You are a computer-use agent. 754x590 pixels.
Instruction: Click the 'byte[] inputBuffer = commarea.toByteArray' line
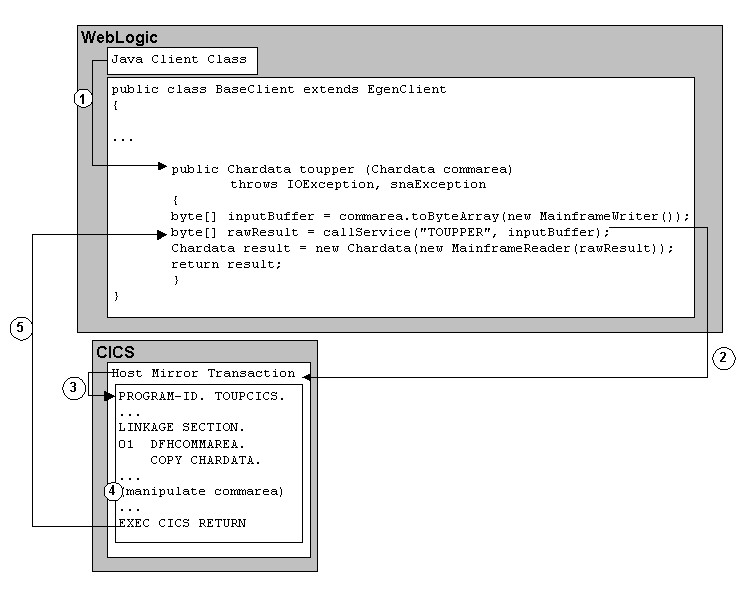(x=430, y=216)
